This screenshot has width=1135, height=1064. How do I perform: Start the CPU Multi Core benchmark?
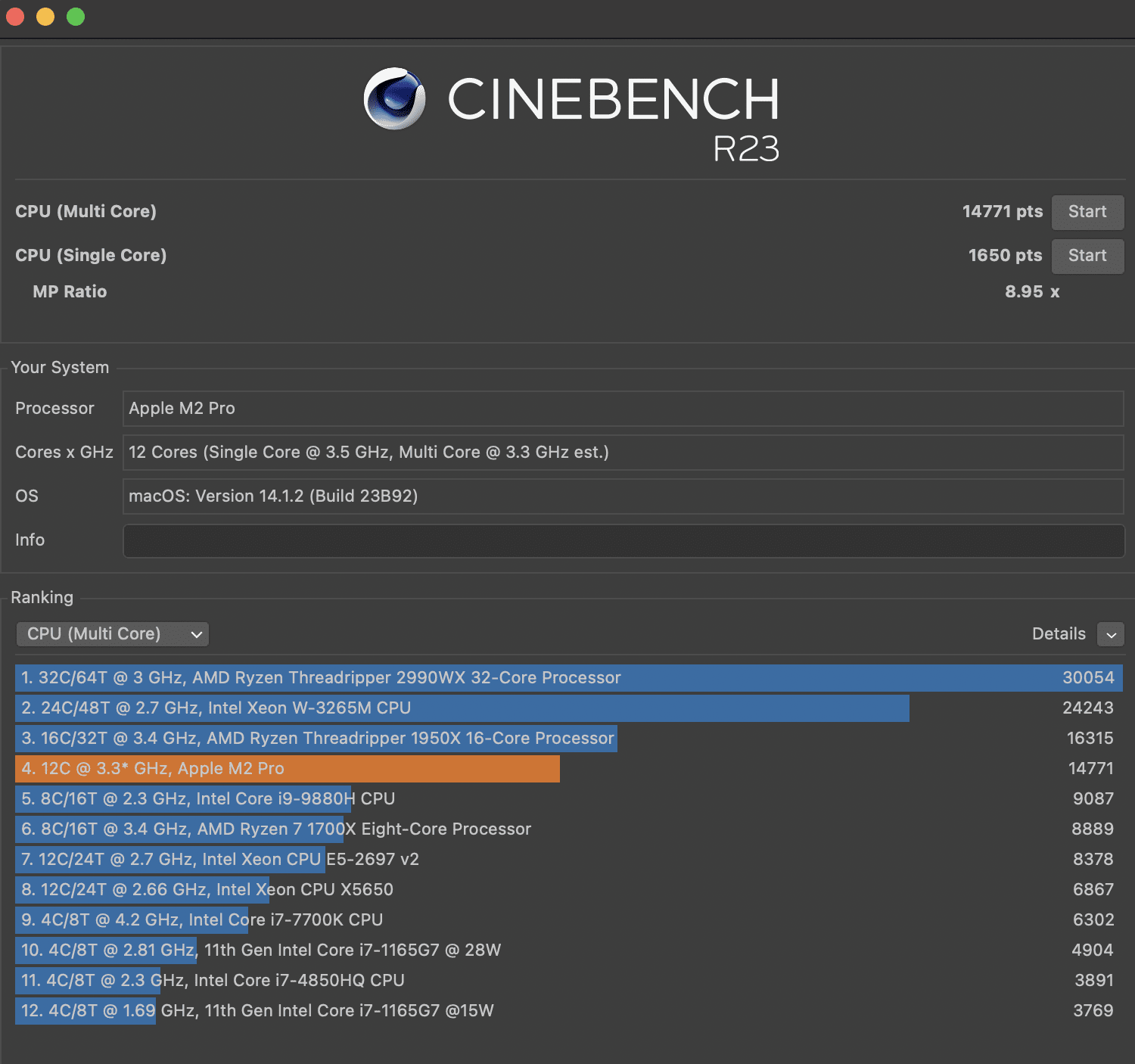click(x=1087, y=212)
